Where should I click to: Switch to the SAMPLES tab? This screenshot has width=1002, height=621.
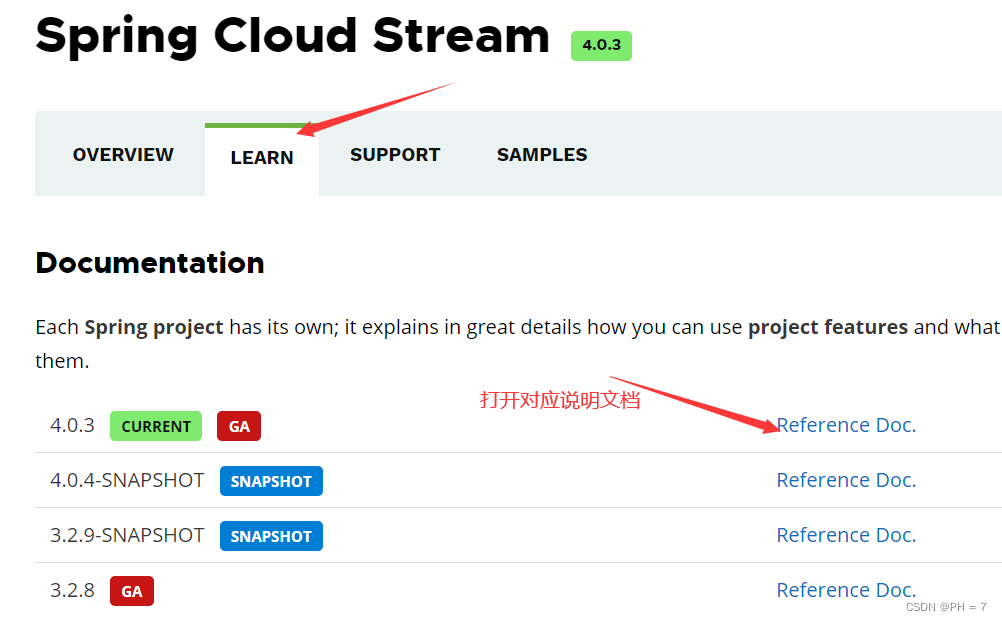541,154
